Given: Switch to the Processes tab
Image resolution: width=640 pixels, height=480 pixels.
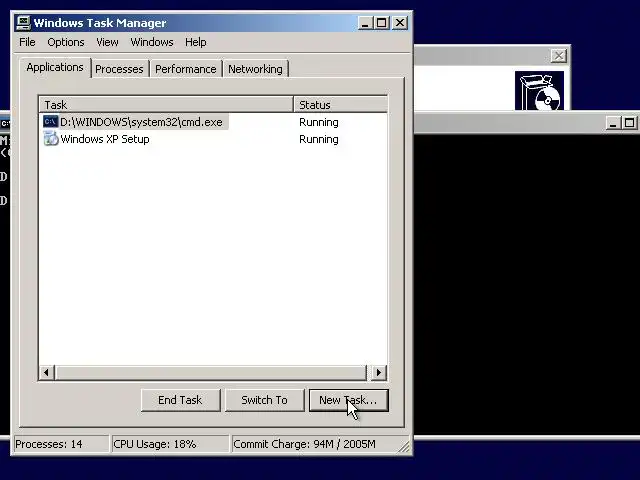Looking at the screenshot, I should [x=119, y=69].
